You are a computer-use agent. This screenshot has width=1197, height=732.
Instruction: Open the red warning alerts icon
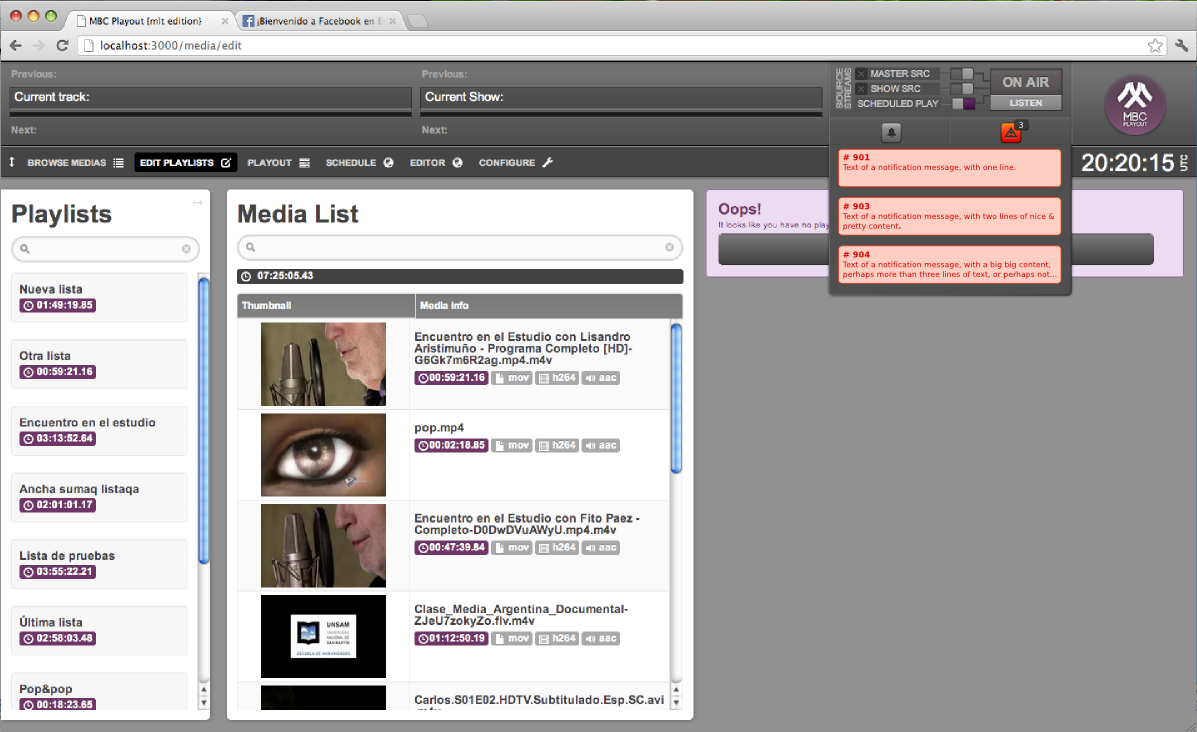tap(1011, 133)
